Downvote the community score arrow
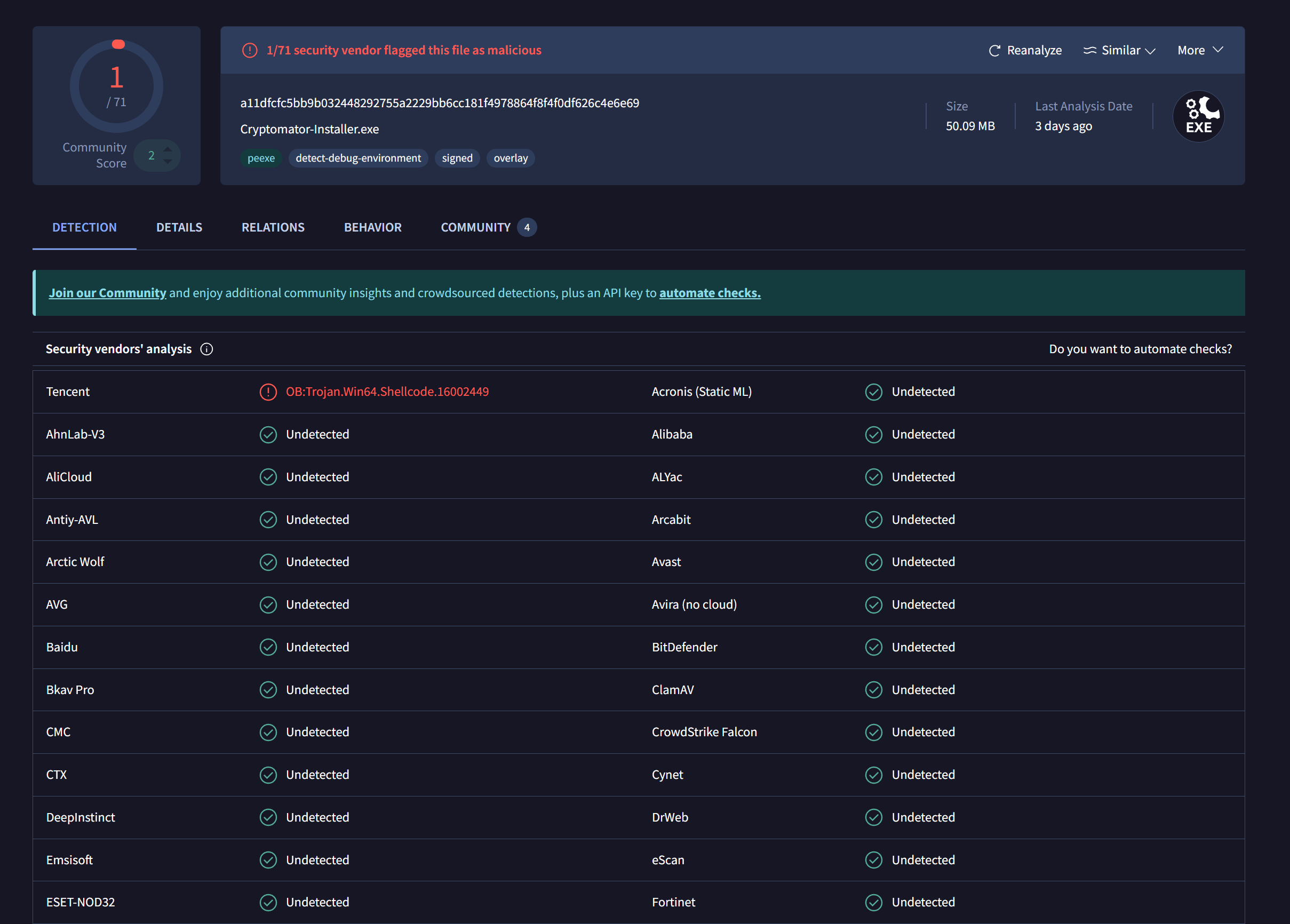 tap(168, 162)
